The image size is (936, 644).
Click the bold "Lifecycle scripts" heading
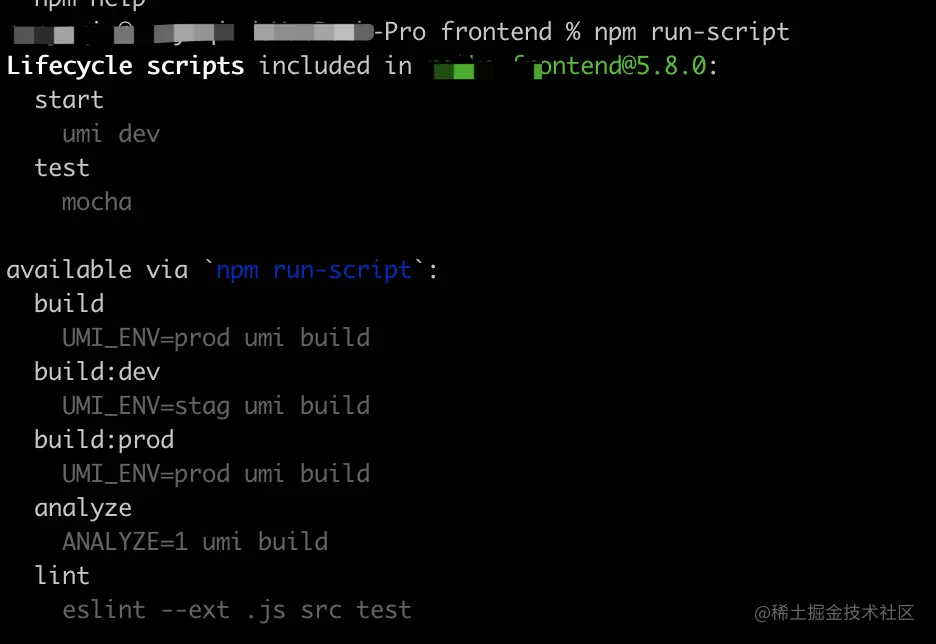125,66
